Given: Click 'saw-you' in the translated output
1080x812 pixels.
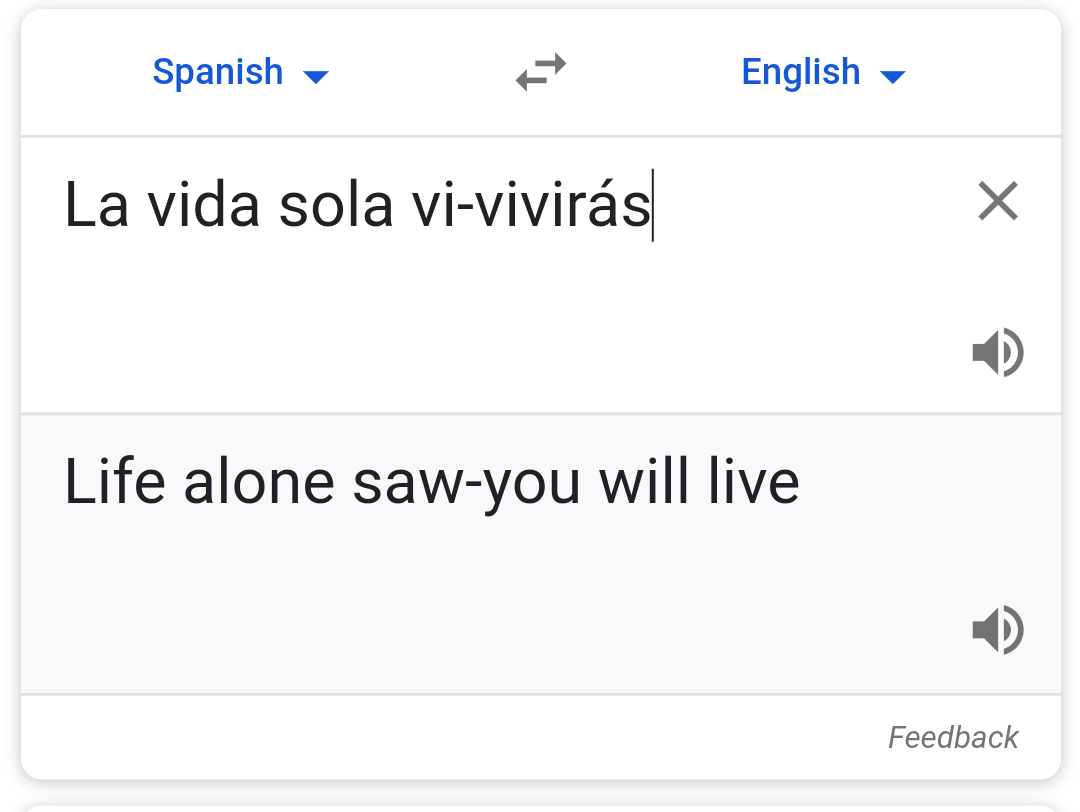Looking at the screenshot, I should (466, 482).
